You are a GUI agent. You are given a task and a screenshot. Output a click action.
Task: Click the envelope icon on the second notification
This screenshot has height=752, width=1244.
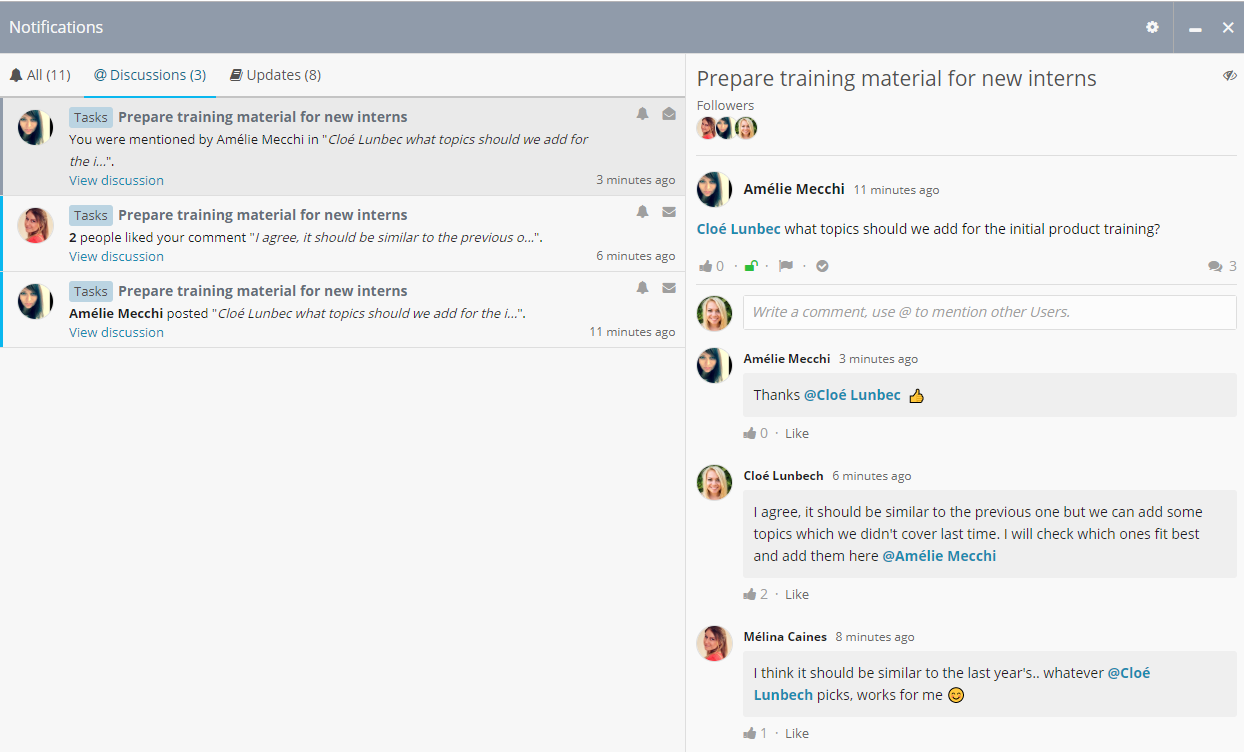click(669, 212)
